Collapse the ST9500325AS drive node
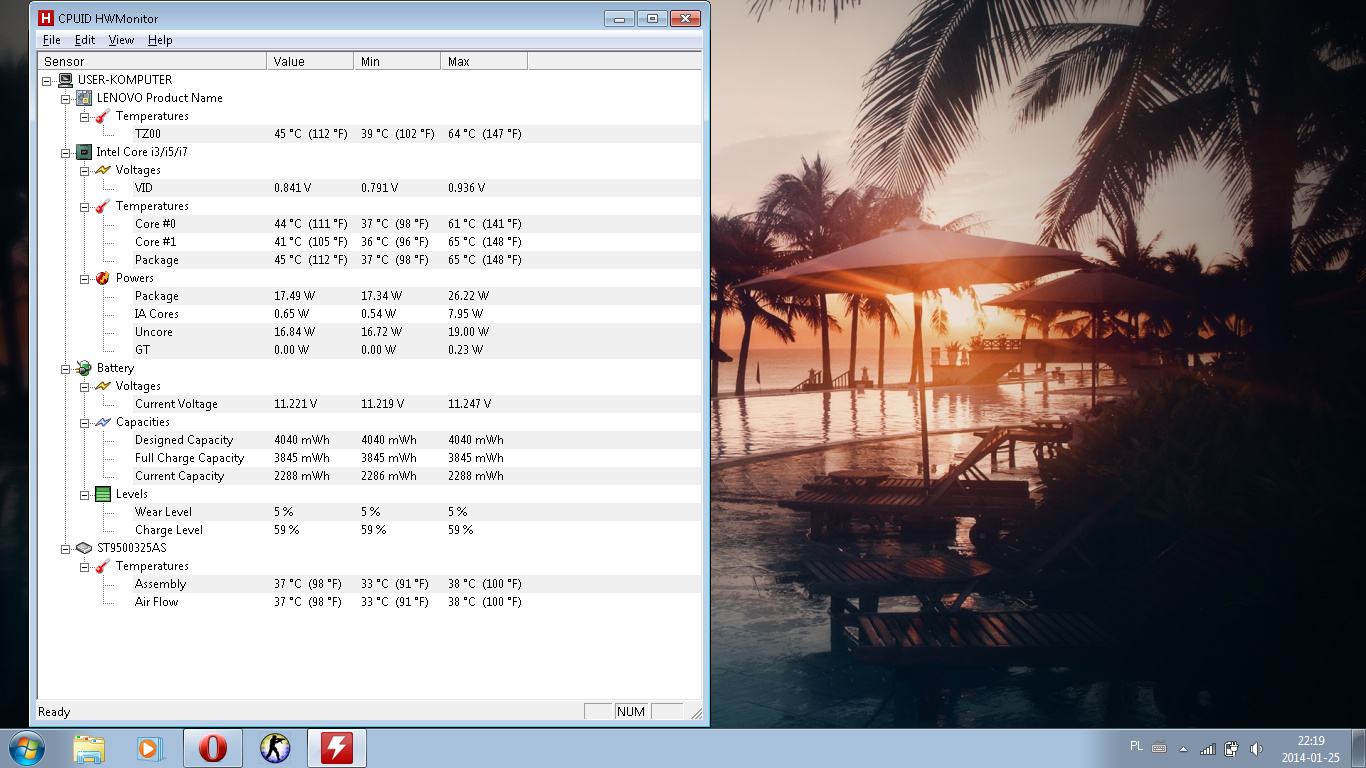The image size is (1366, 768). click(66, 548)
